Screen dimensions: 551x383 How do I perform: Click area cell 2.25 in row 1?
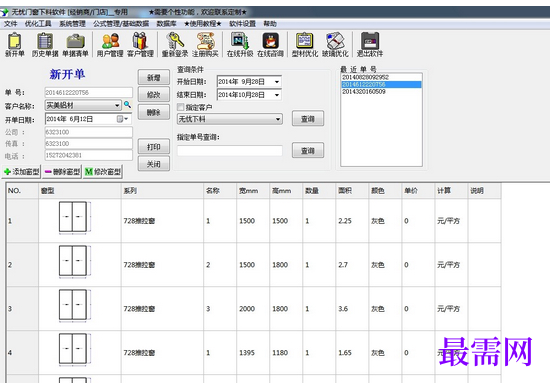pyautogui.click(x=352, y=221)
